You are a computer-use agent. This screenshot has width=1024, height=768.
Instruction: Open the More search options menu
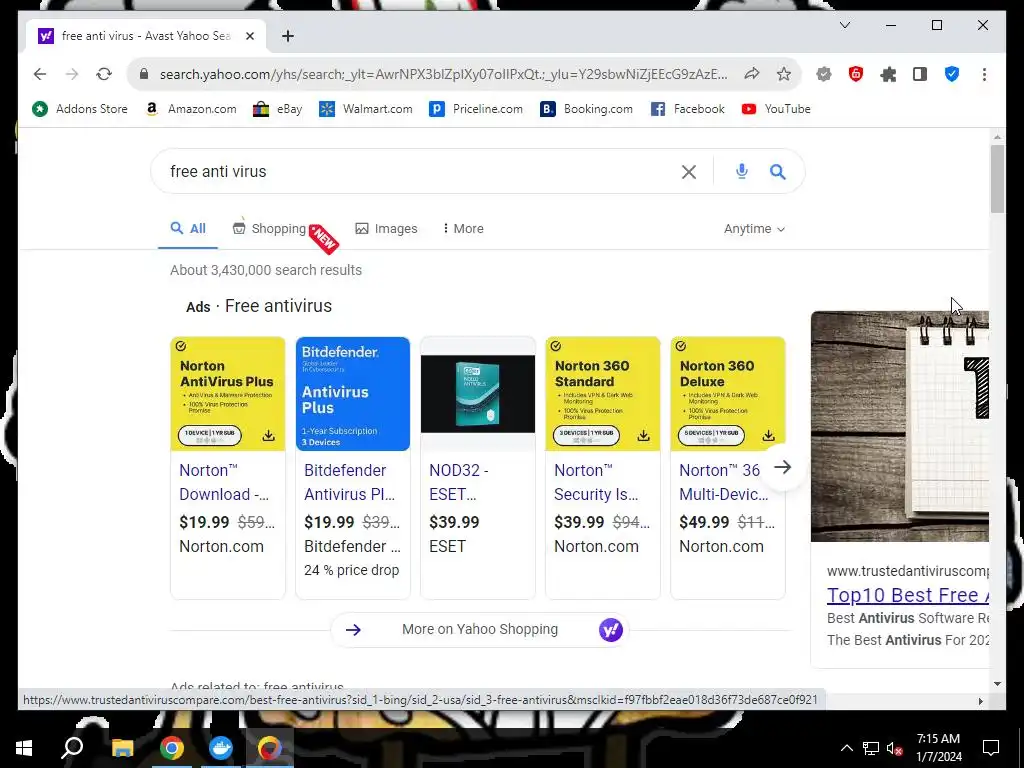(x=463, y=229)
